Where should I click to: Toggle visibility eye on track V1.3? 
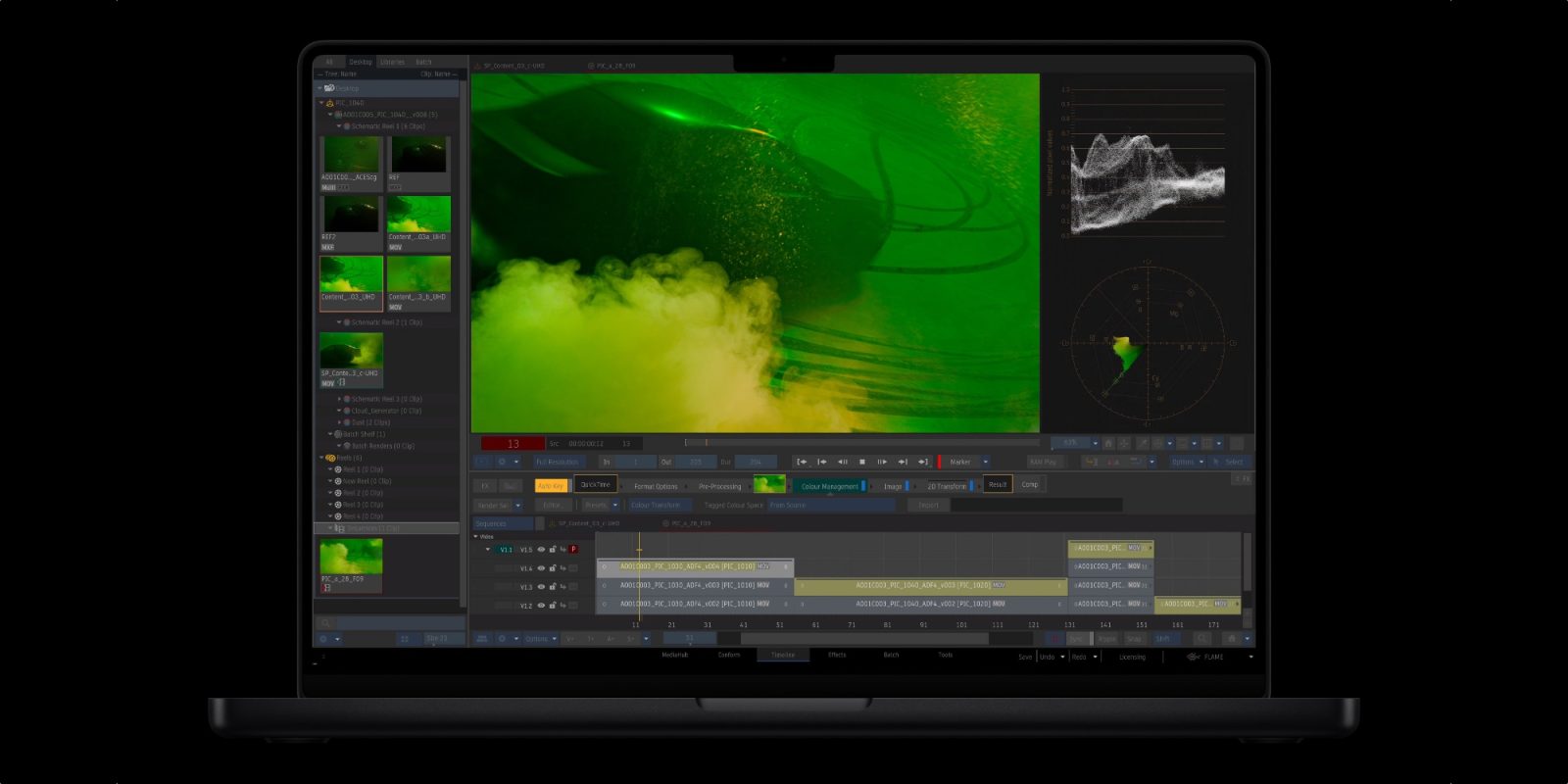pos(541,587)
